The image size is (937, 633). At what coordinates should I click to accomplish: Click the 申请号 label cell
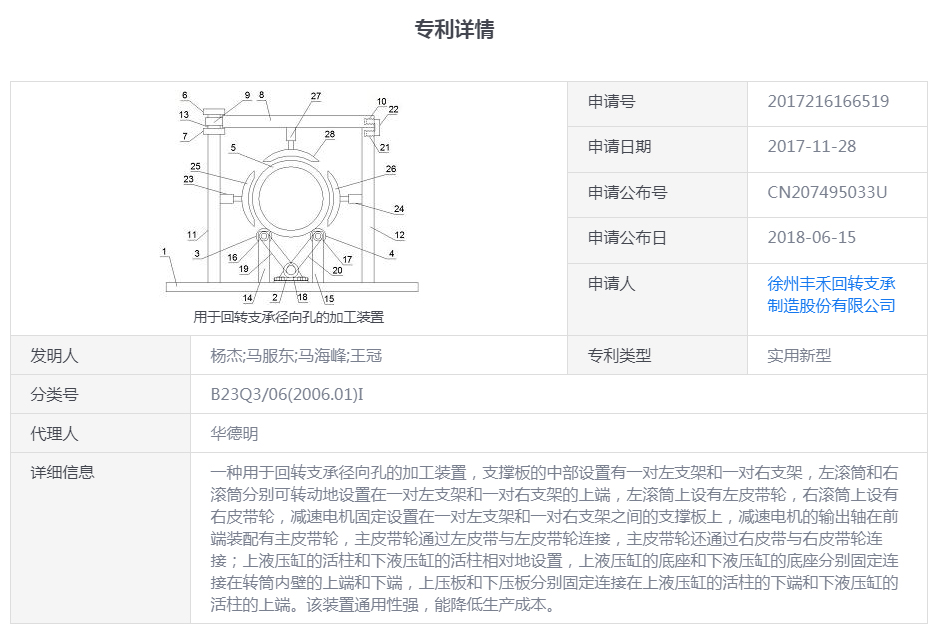pos(611,101)
